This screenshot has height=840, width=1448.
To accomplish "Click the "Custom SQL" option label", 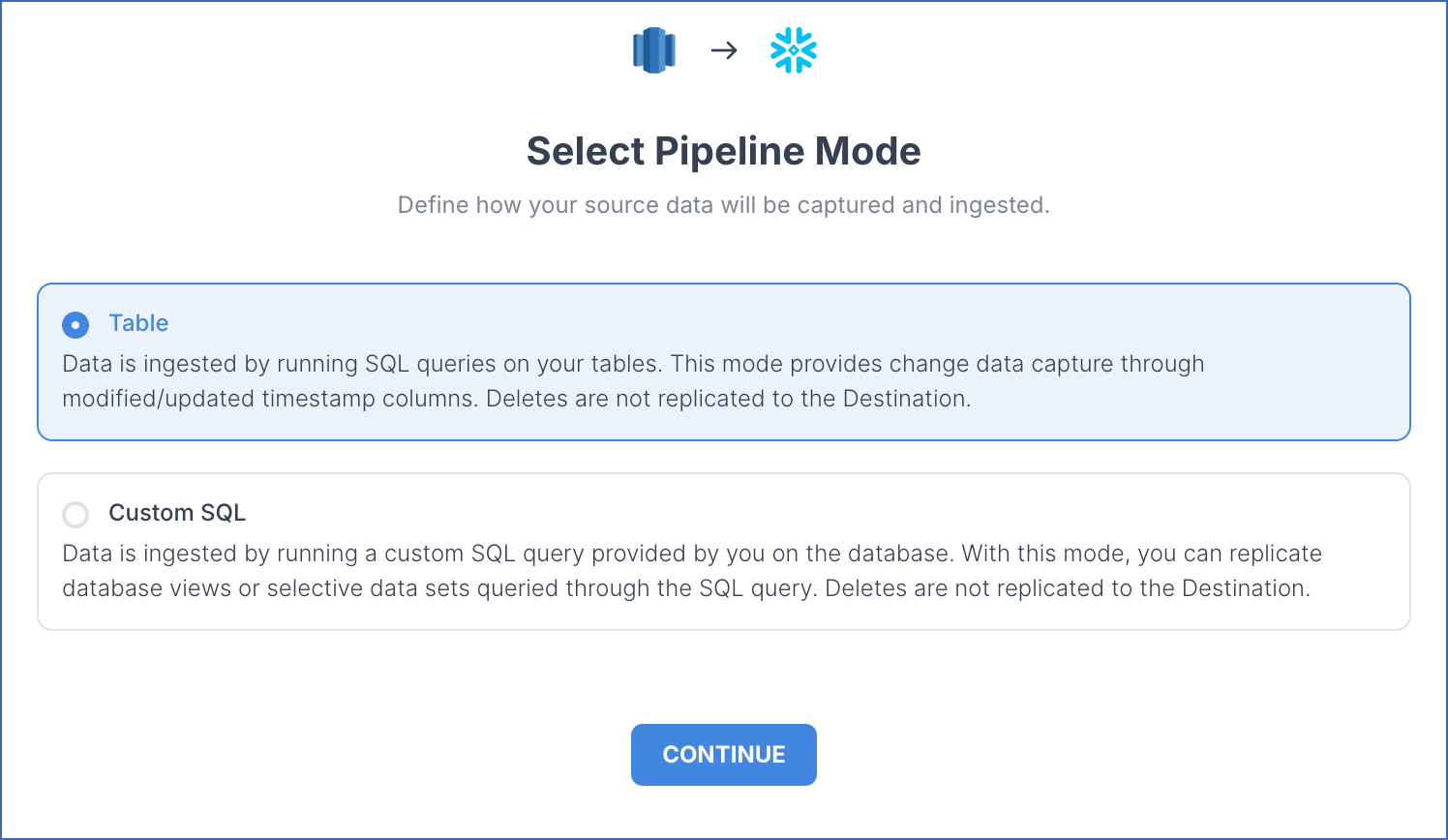I will (x=177, y=513).
